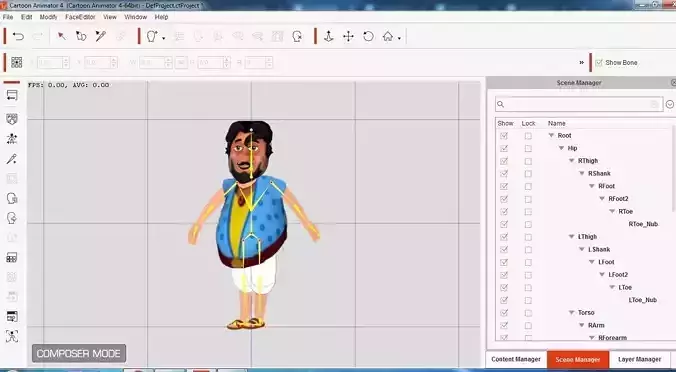Open the sprite grid panel sidebar icon
676x372 pixels.
point(12,258)
